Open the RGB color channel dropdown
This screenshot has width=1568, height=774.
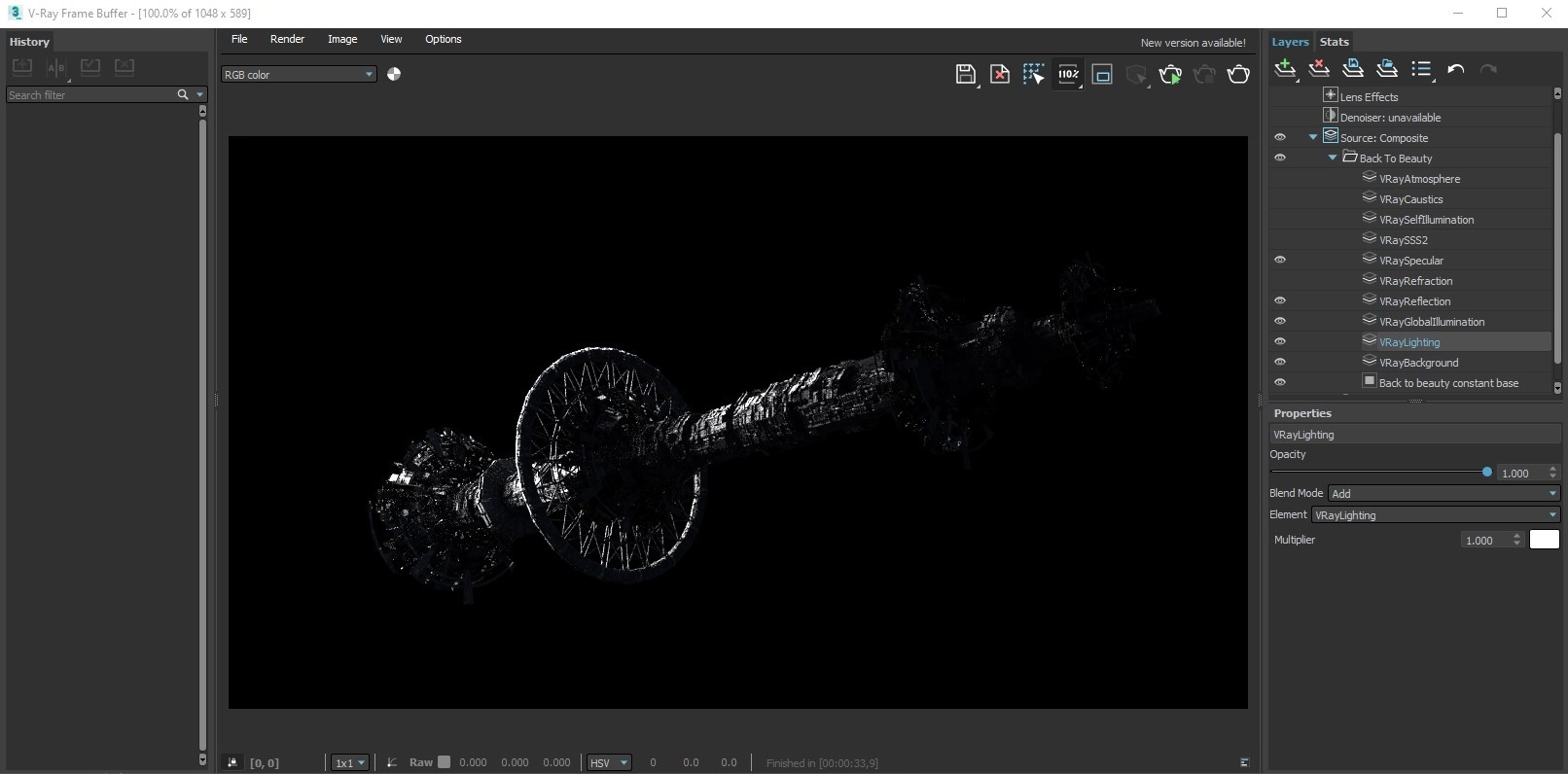(299, 75)
